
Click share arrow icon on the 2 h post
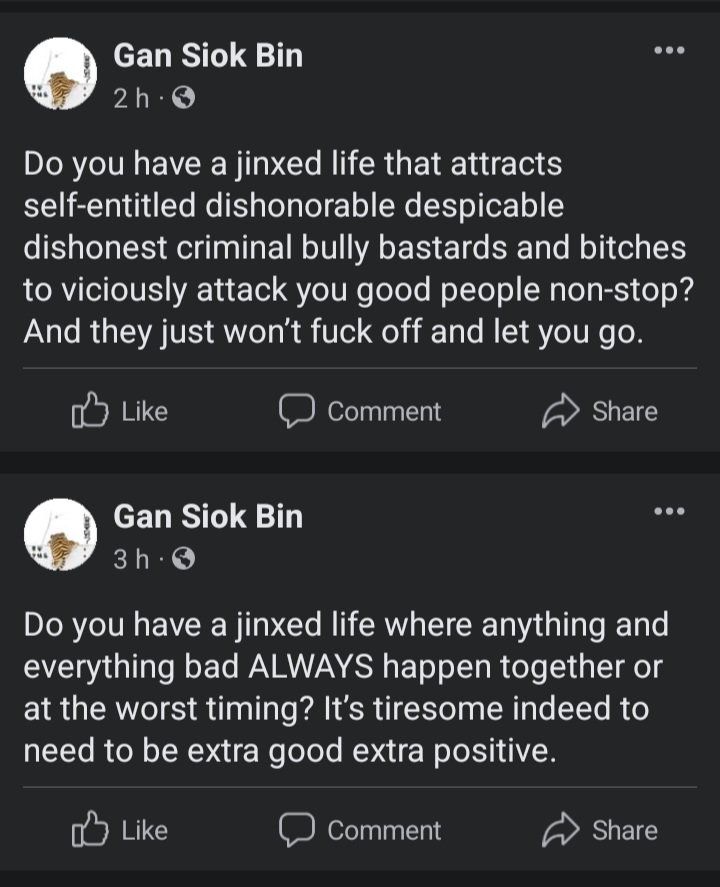558,411
